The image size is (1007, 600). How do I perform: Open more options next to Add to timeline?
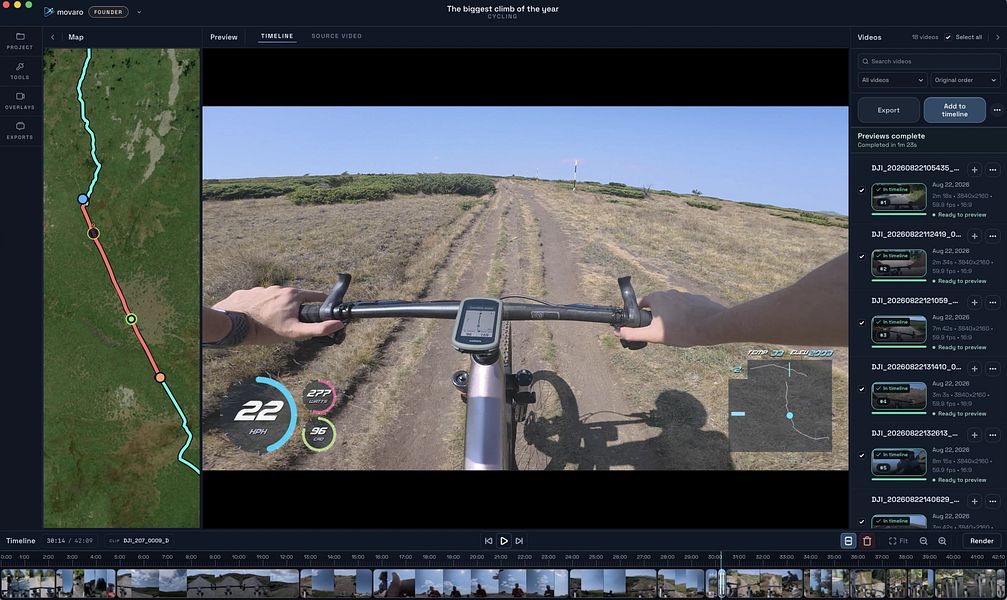point(997,110)
